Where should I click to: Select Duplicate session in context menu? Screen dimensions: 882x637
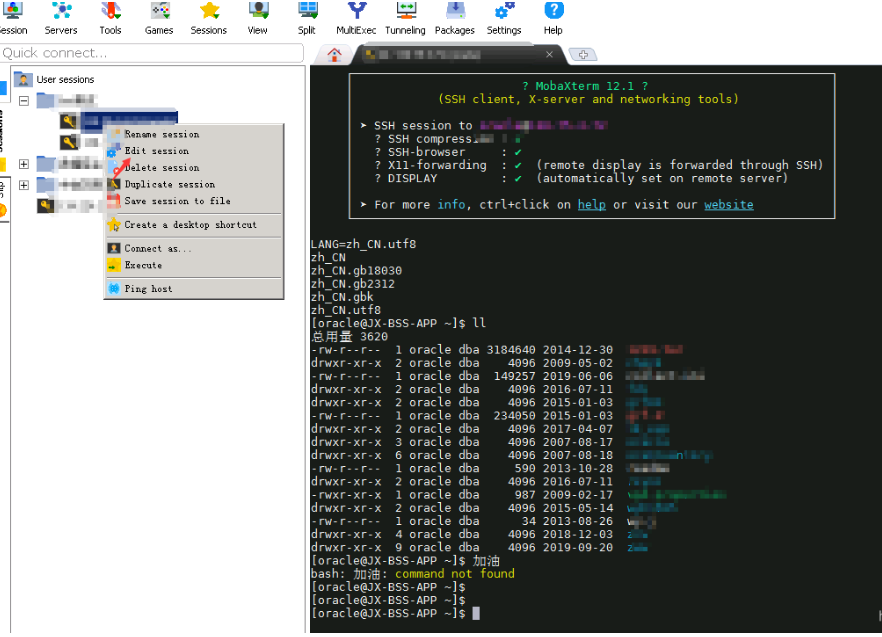tap(169, 184)
